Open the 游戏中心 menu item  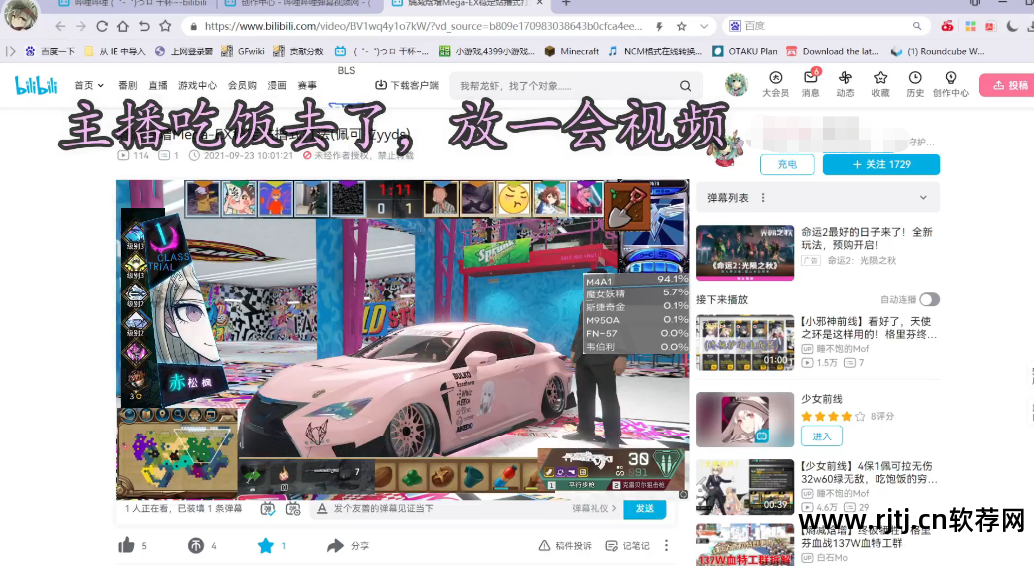click(197, 85)
